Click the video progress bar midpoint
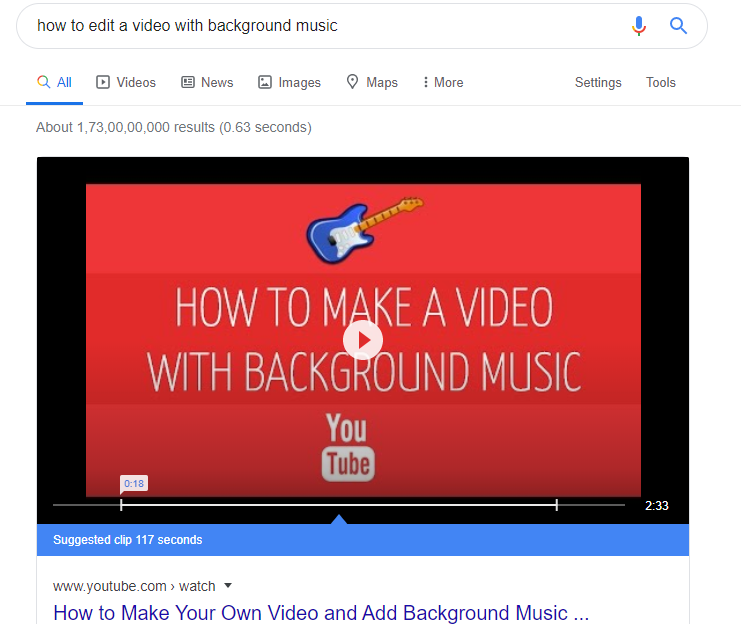The width and height of the screenshot is (741, 624). pyautogui.click(x=339, y=505)
